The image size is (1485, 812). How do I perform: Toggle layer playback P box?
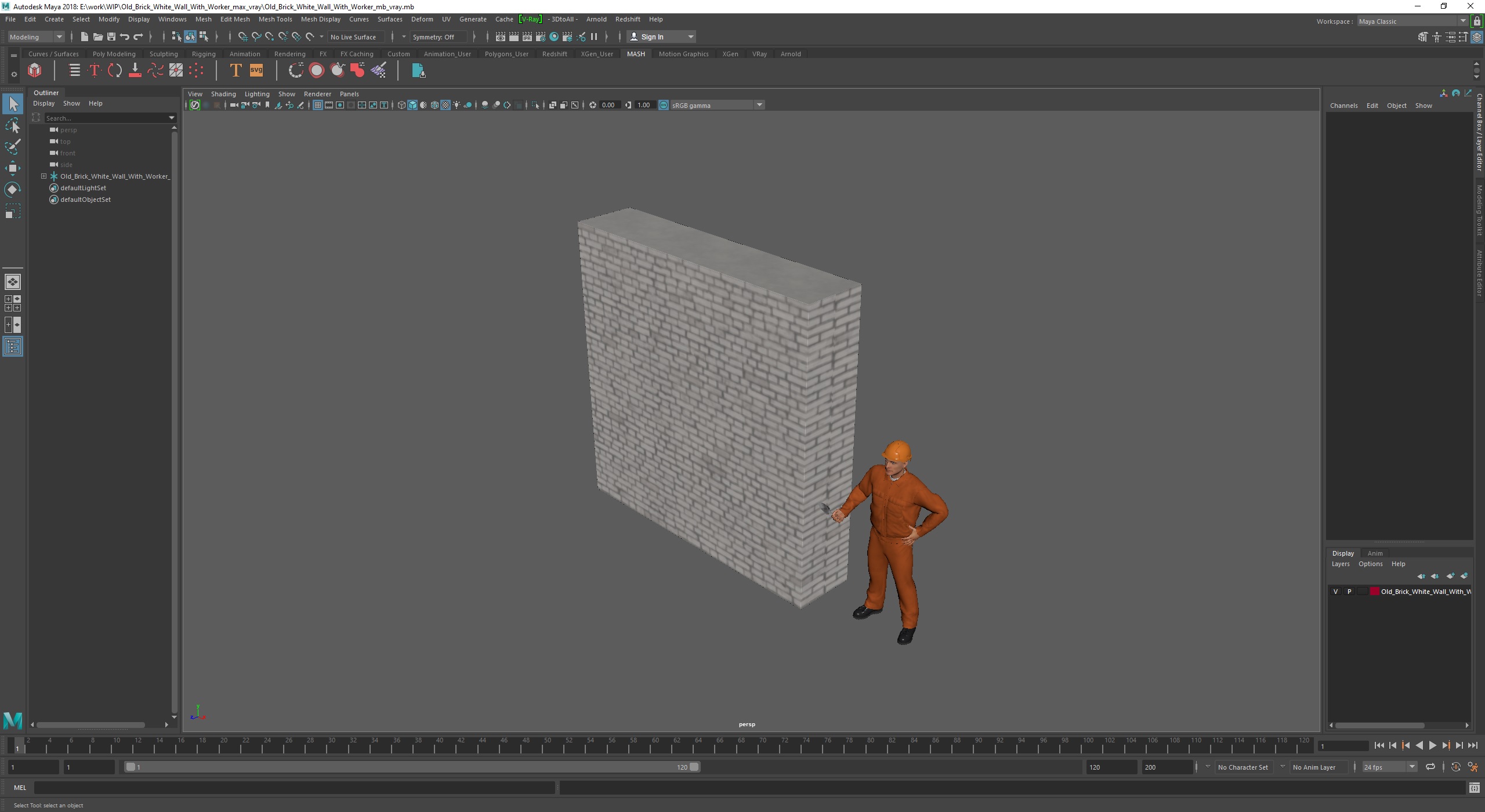[1349, 592]
